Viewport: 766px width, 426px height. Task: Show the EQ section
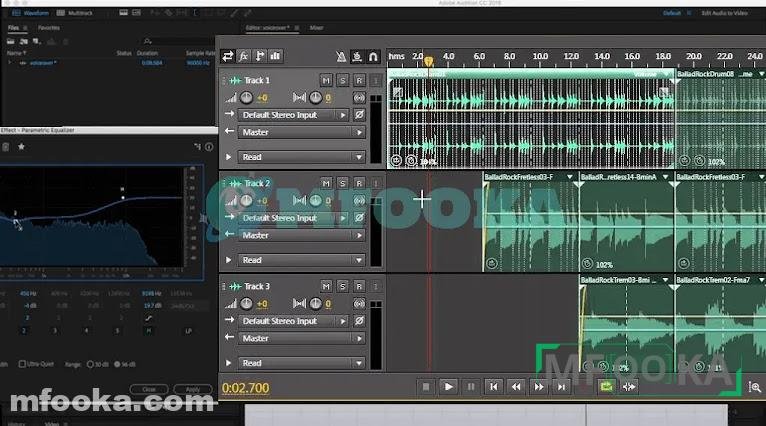coord(276,56)
